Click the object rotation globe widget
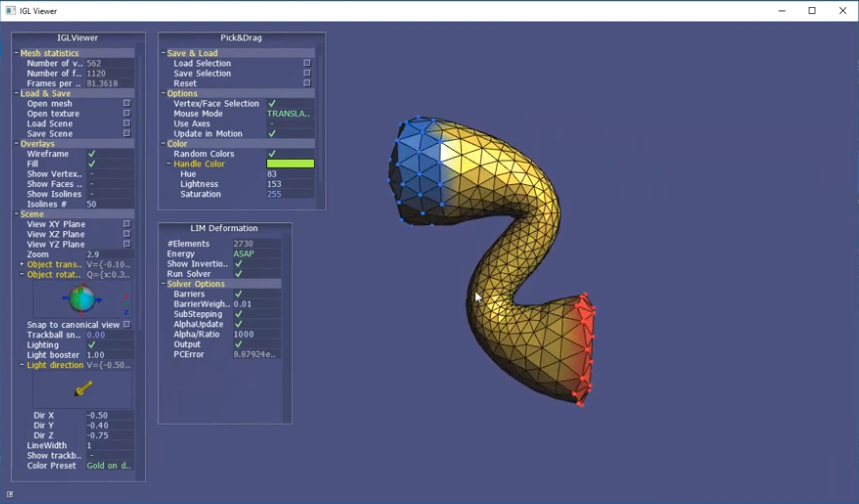The width and height of the screenshot is (859, 504). point(82,299)
